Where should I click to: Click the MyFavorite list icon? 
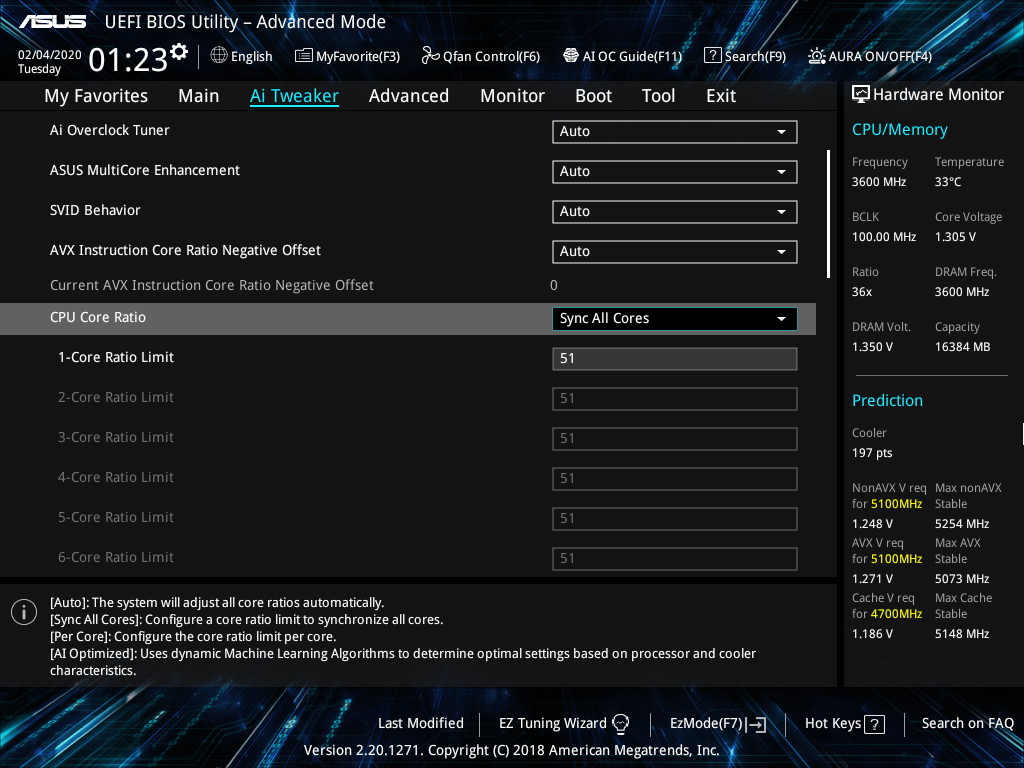pos(303,56)
